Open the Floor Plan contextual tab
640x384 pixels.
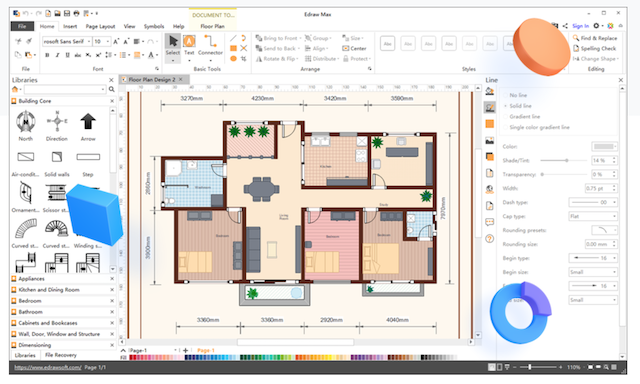click(x=213, y=26)
